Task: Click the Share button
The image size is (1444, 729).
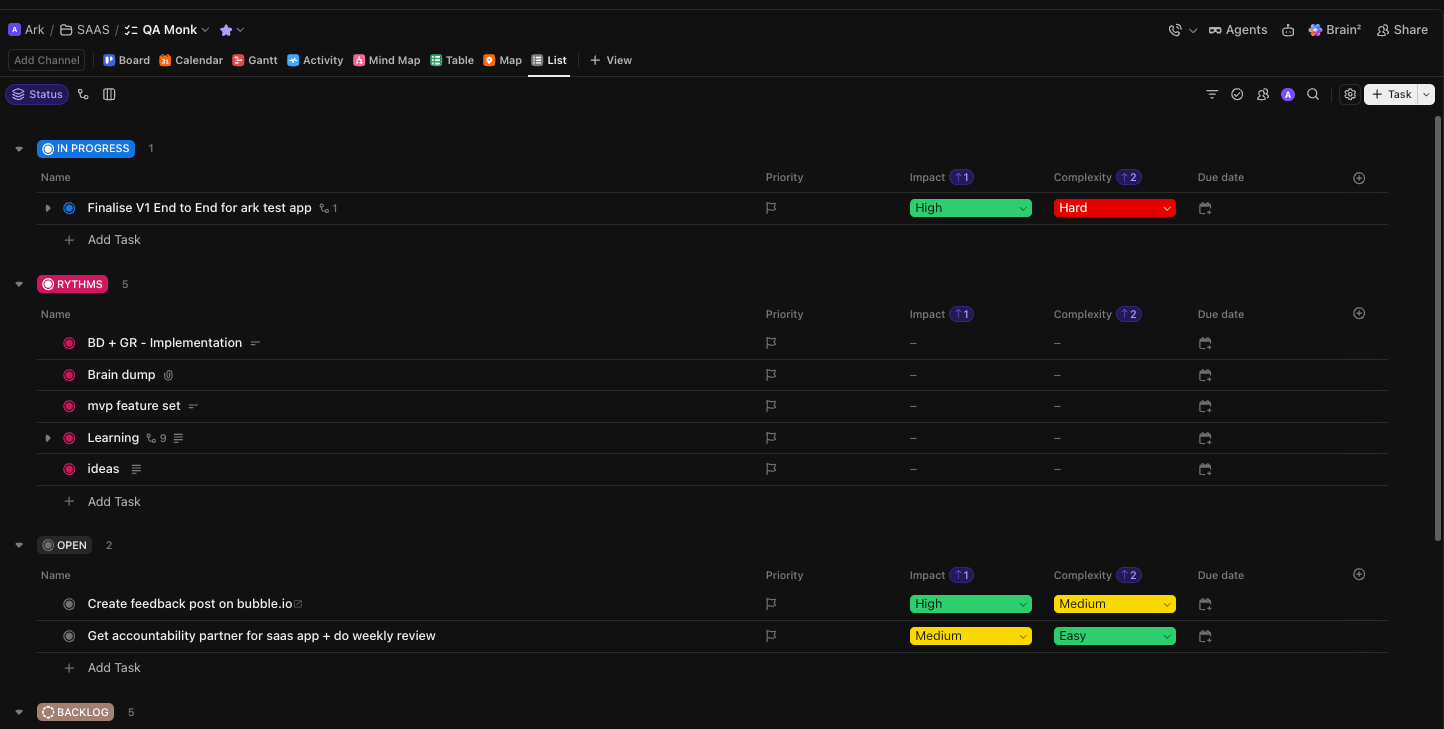Action: (1402, 30)
